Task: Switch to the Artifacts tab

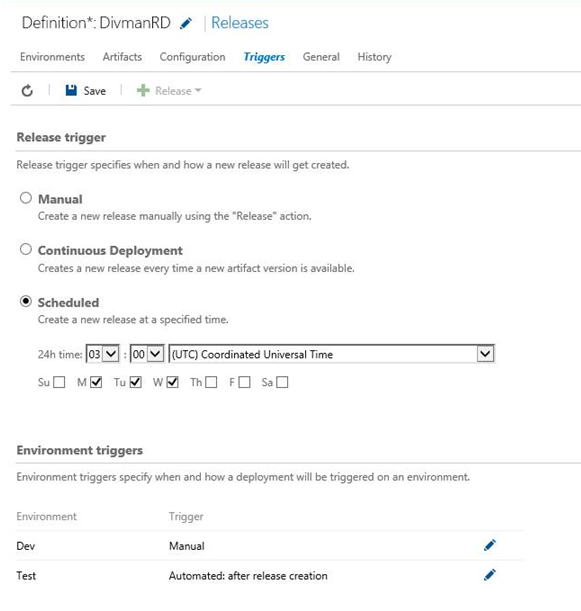Action: coord(122,57)
